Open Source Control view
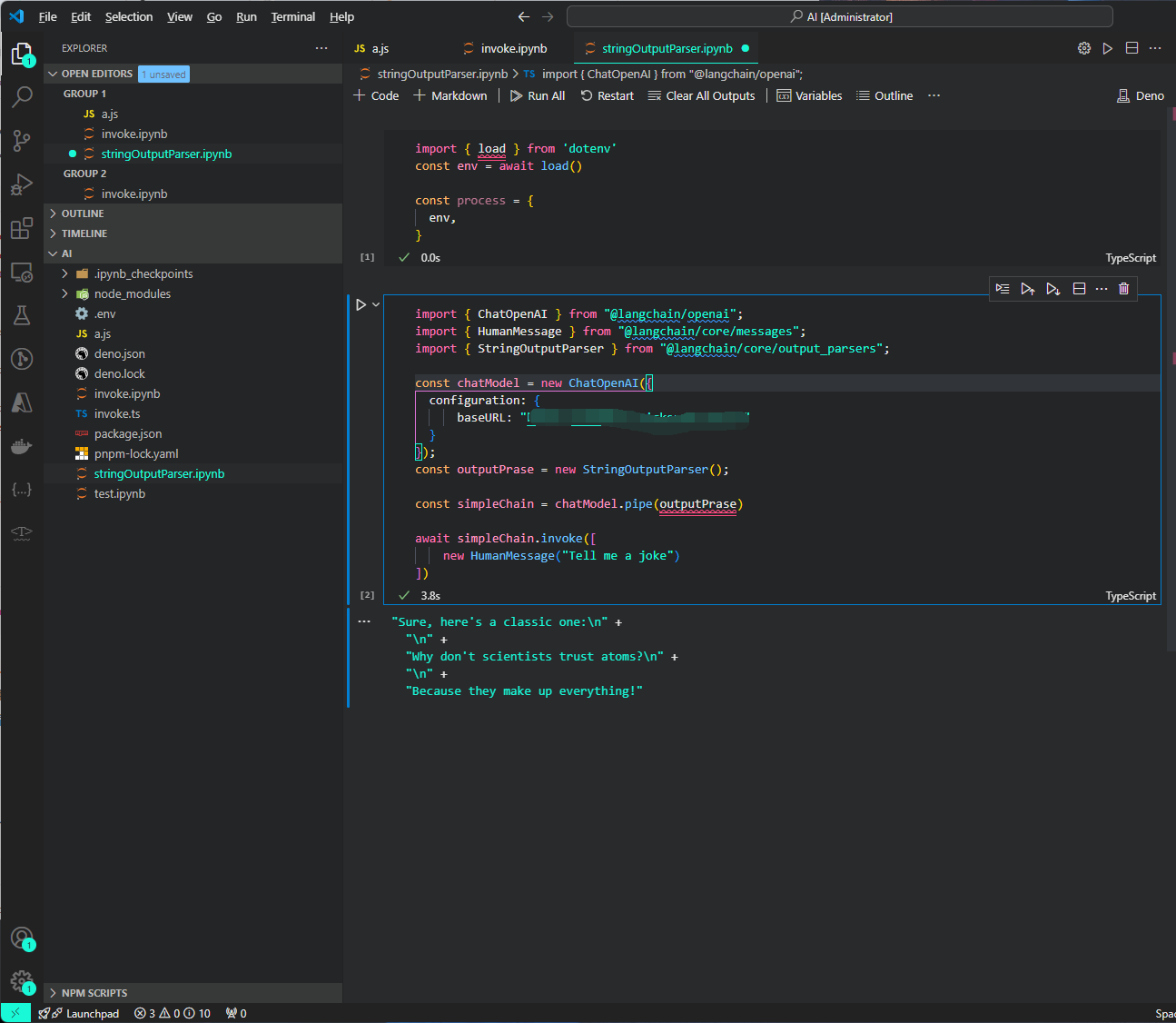Image resolution: width=1176 pixels, height=1023 pixels. tap(22, 141)
